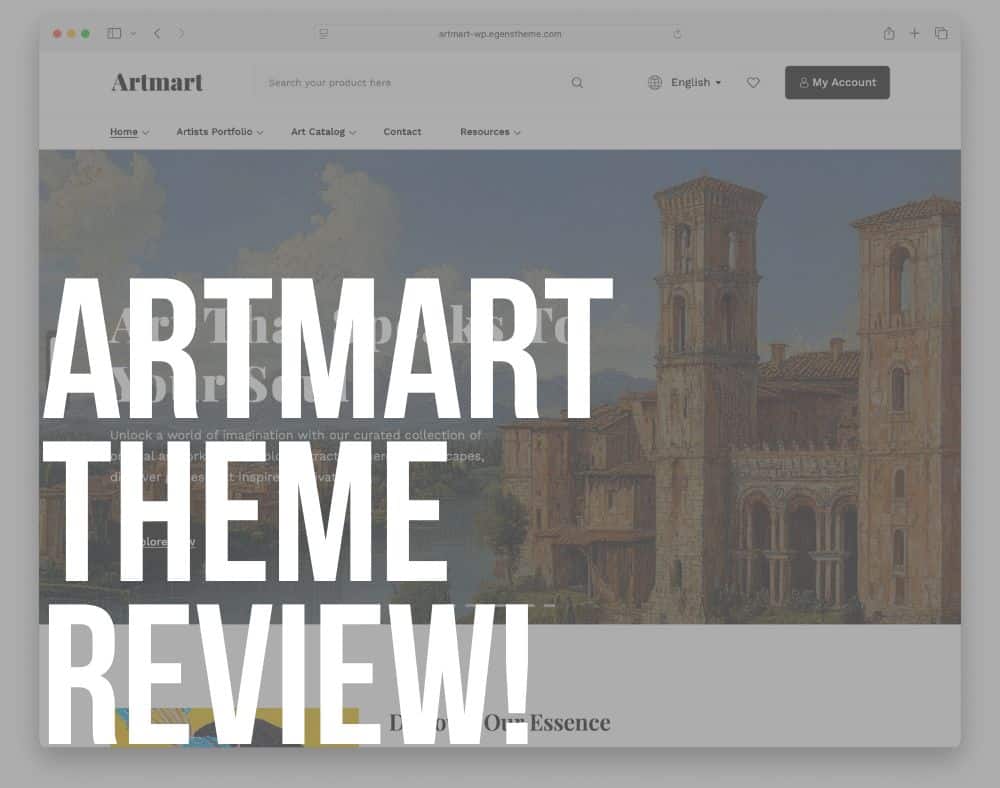1000x788 pixels.
Task: Go forward with the browser forward arrow
Action: [181, 33]
